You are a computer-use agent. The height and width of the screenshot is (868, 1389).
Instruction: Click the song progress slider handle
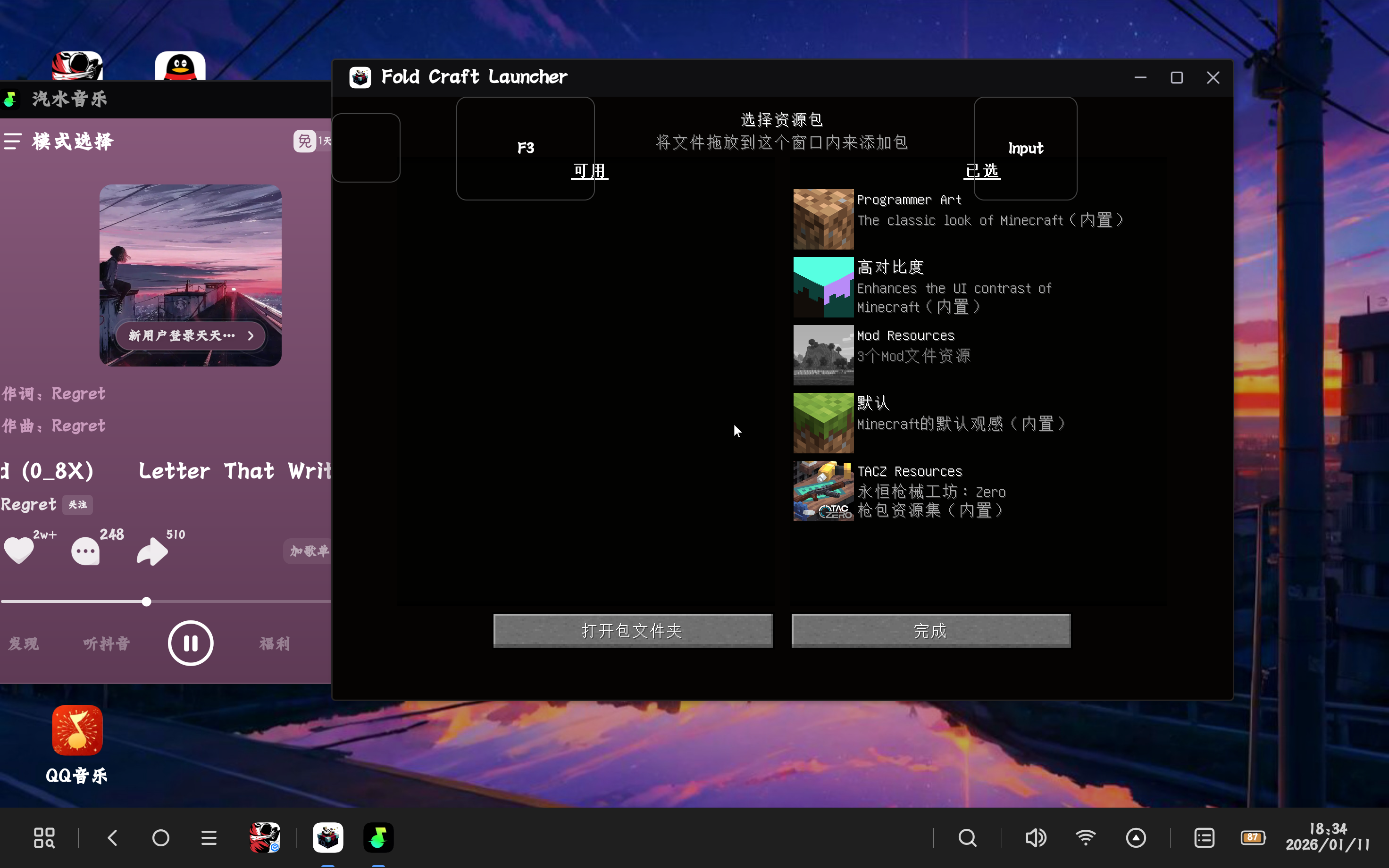[146, 601]
